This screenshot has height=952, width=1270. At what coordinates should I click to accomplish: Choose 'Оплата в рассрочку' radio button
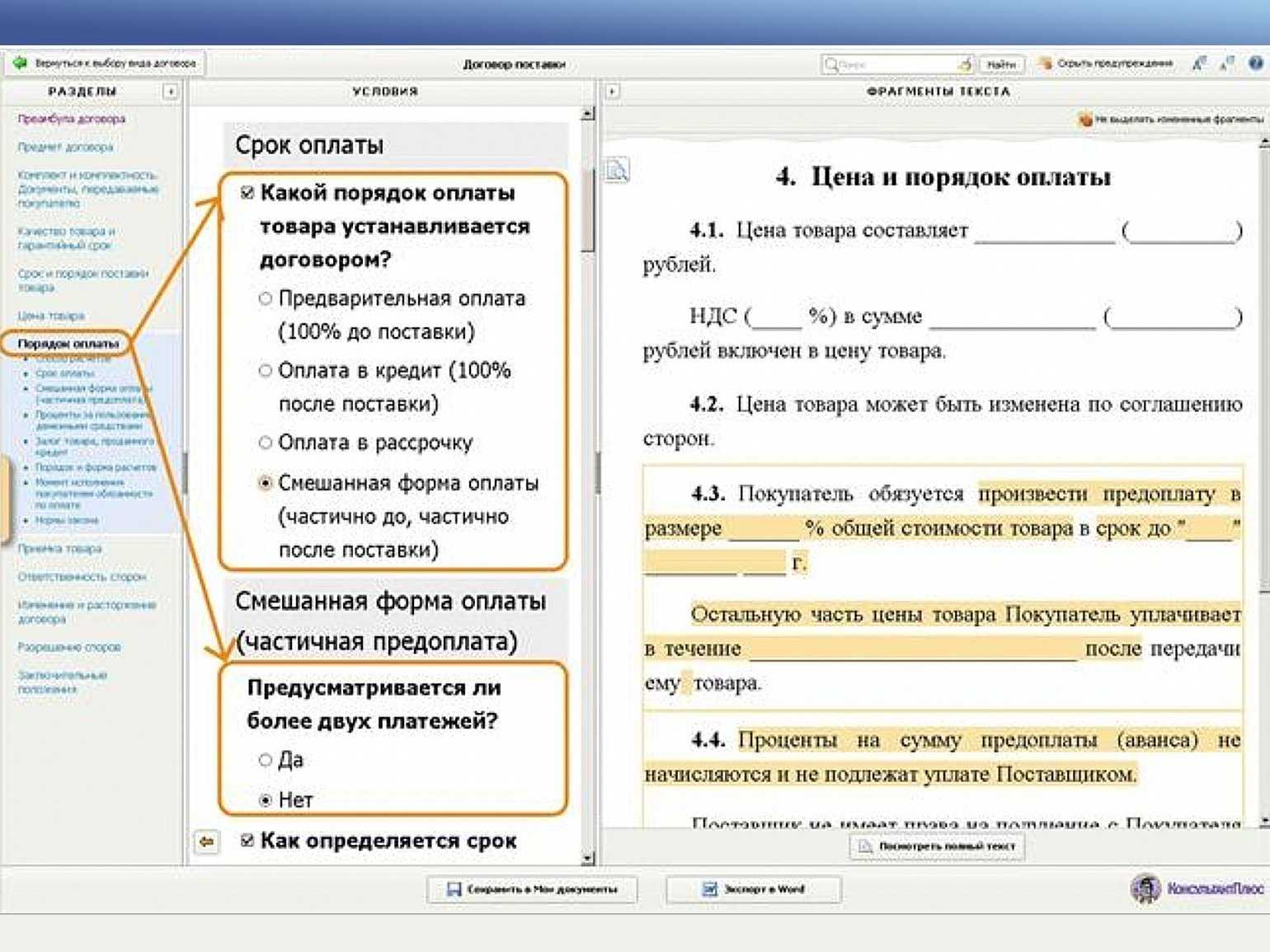point(266,443)
